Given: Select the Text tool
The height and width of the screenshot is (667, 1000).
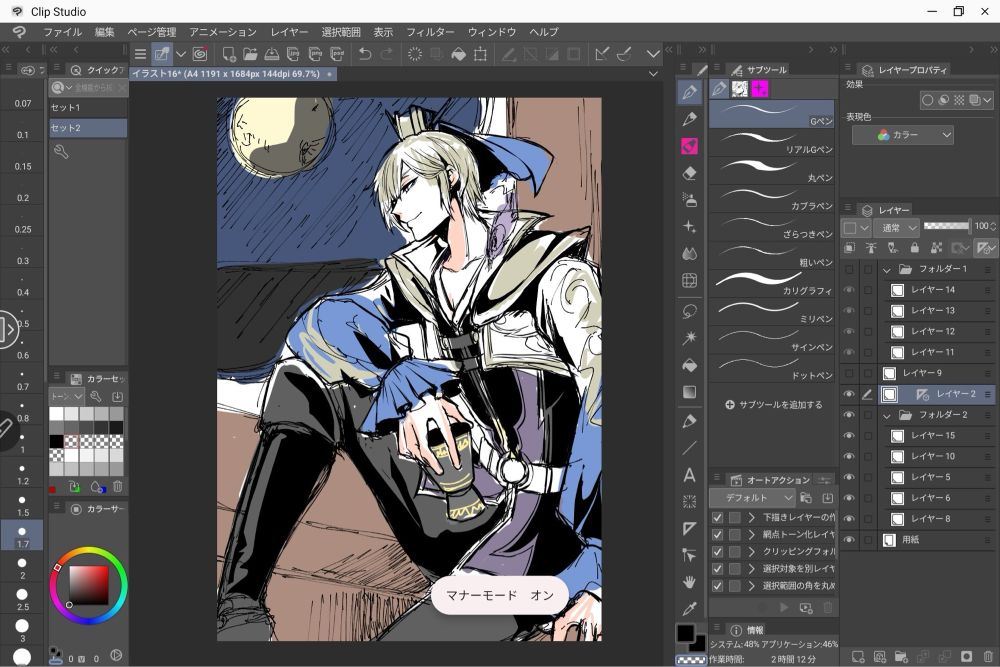Looking at the screenshot, I should [689, 475].
